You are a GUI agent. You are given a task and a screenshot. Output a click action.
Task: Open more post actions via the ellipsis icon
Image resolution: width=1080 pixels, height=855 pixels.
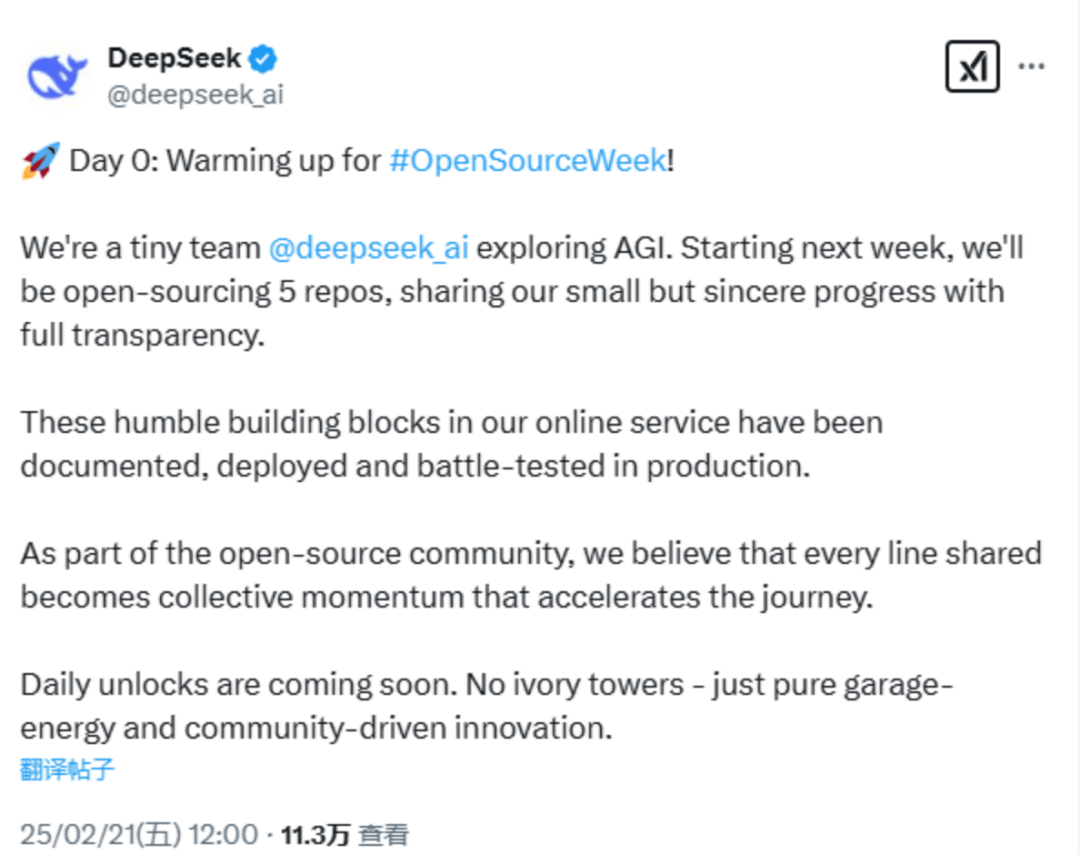click(x=1031, y=64)
